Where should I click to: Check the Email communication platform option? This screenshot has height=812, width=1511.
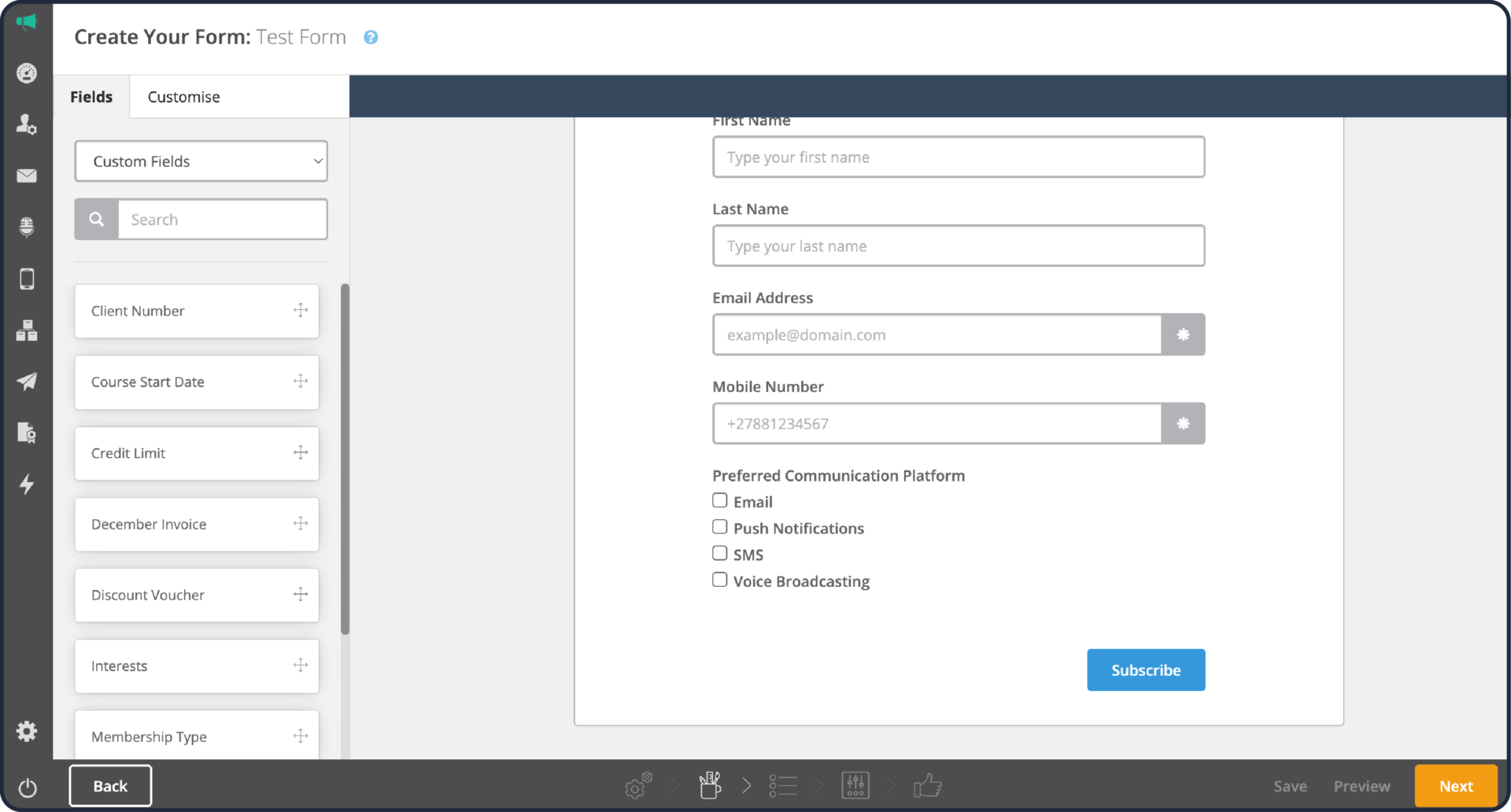719,500
